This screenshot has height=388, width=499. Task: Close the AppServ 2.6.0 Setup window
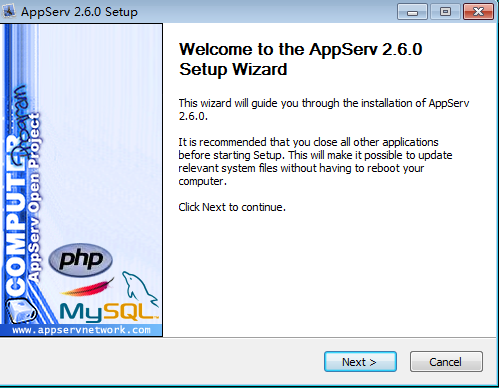(478, 12)
